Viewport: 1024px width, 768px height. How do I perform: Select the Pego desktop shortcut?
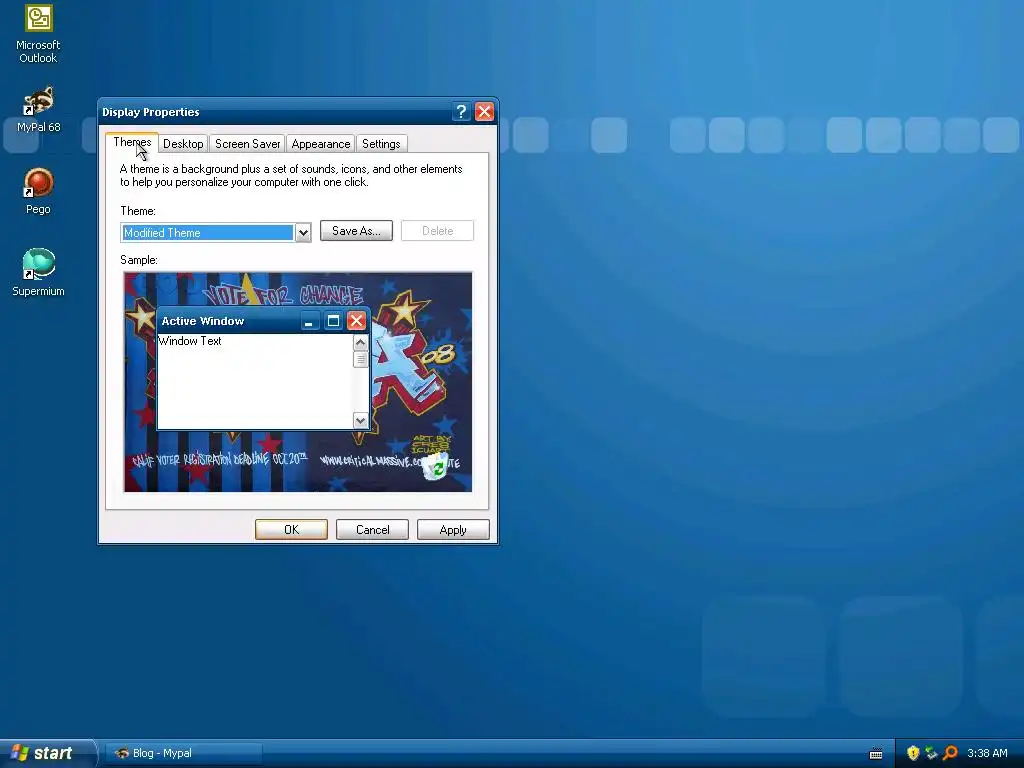(x=38, y=191)
